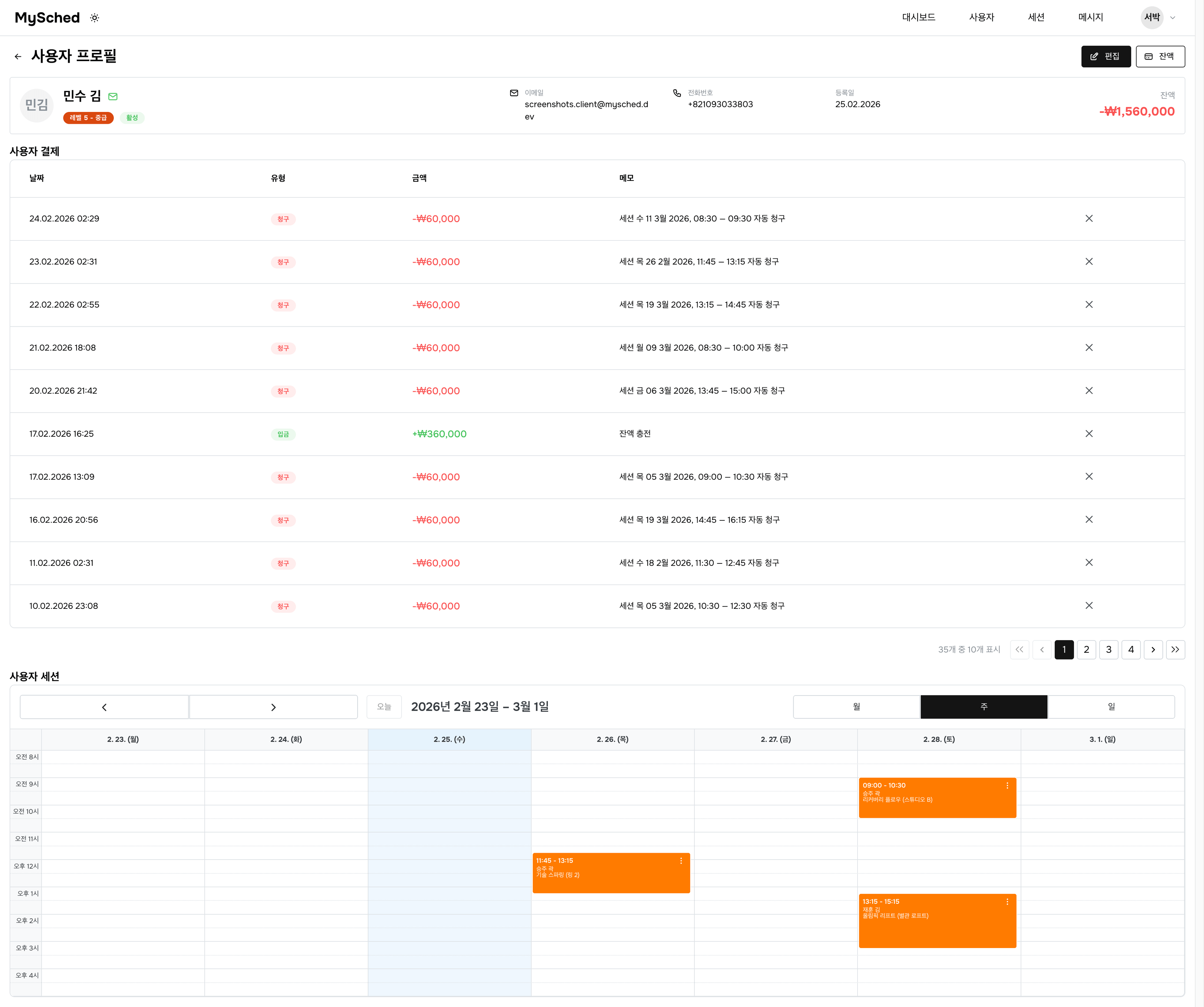Delete the 24.02.2026 02:29 payment row

click(x=1088, y=219)
